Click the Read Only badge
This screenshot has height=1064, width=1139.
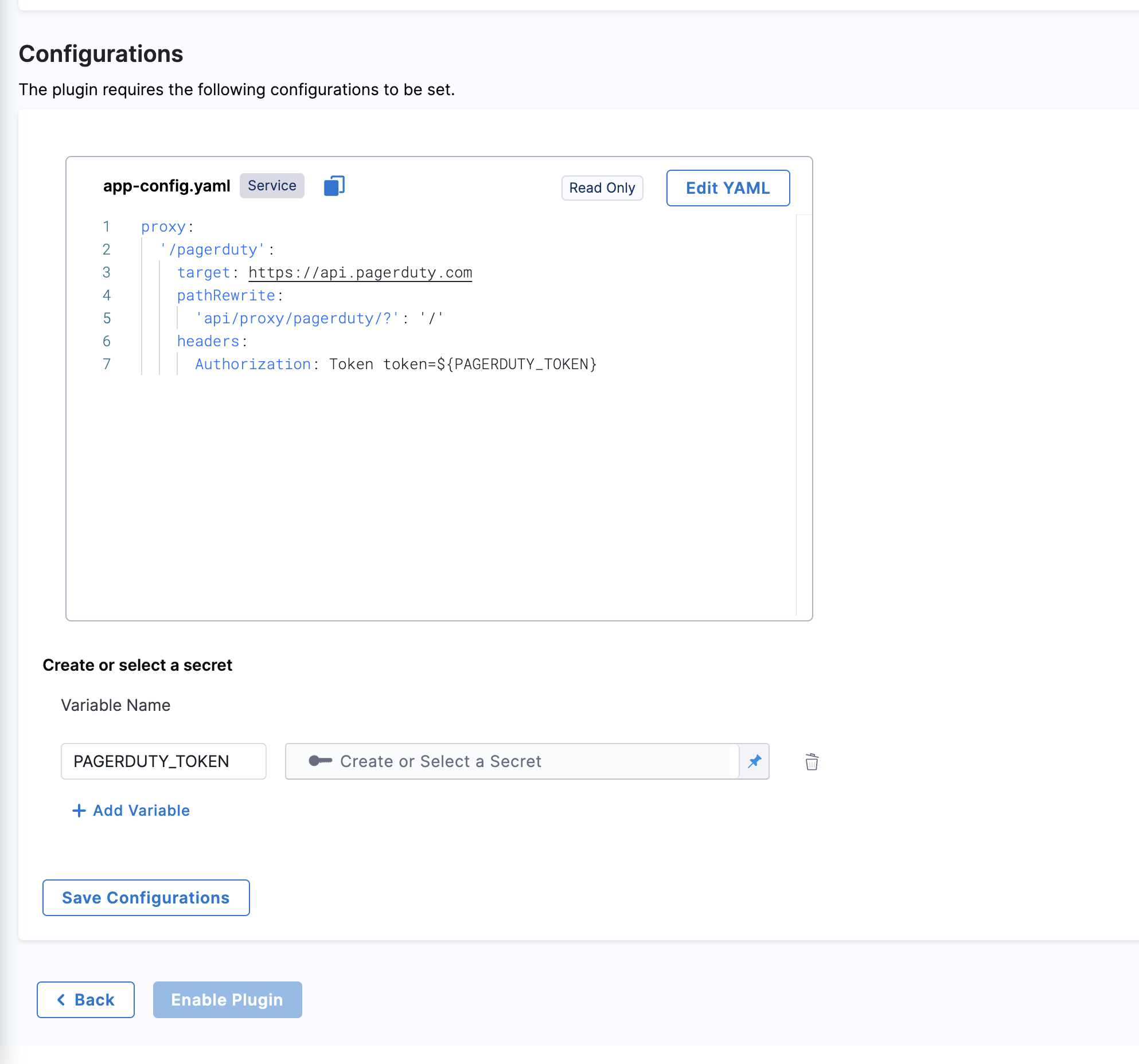point(602,188)
